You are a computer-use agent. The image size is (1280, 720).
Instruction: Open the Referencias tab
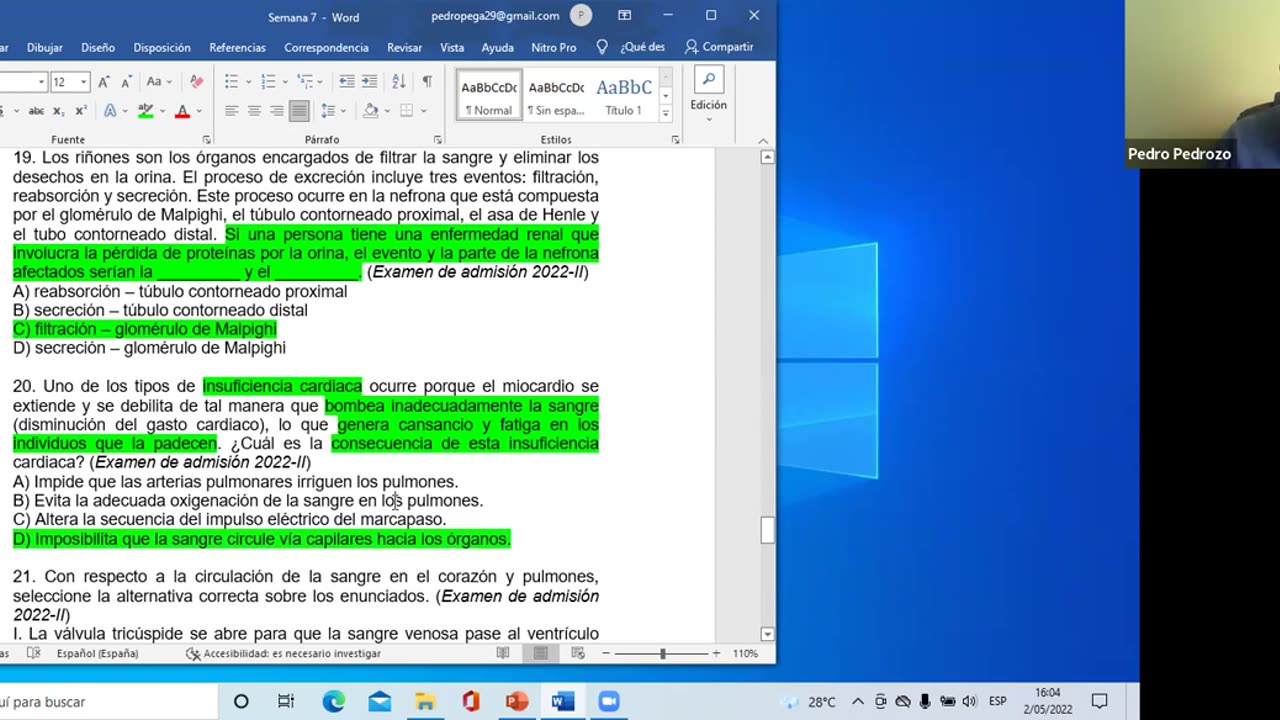coord(238,47)
